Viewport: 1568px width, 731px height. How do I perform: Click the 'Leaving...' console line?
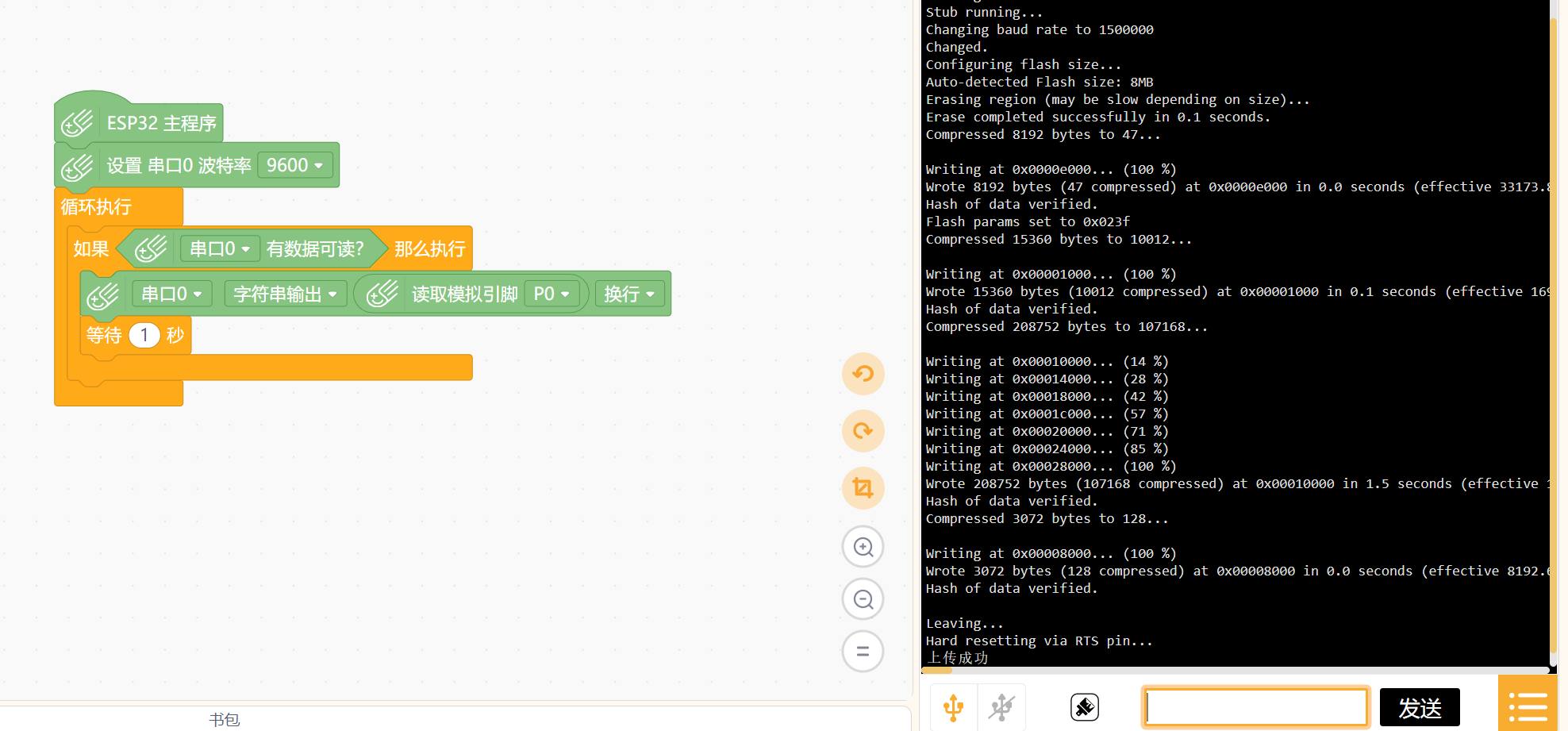(x=965, y=623)
